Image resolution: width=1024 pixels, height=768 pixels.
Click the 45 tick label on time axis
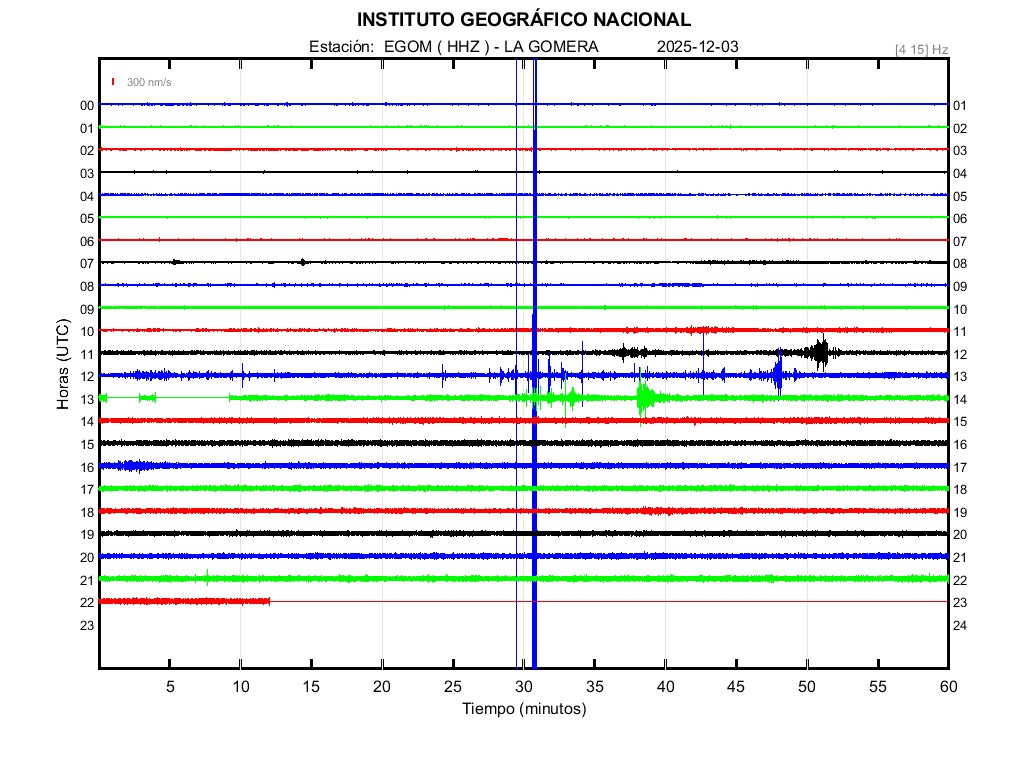click(736, 687)
